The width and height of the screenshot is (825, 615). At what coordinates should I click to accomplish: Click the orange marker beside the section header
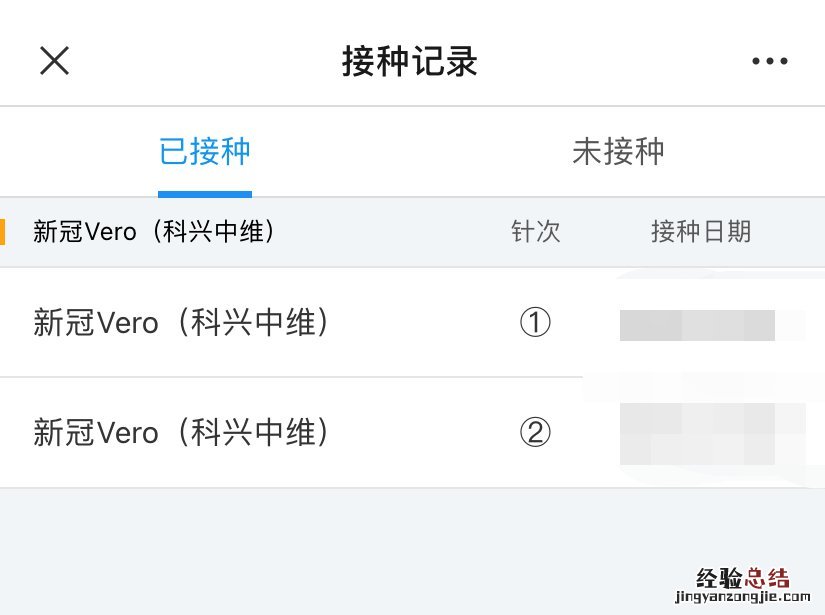[3, 231]
